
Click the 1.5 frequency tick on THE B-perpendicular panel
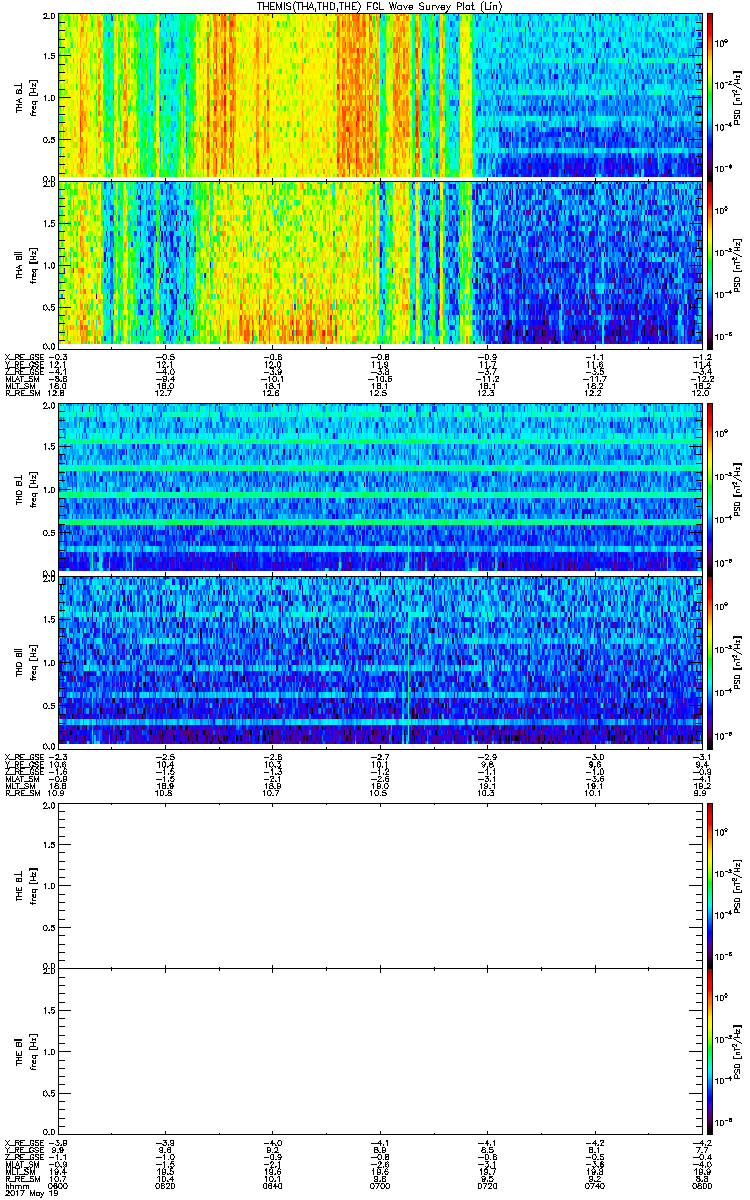pyautogui.click(x=49, y=845)
